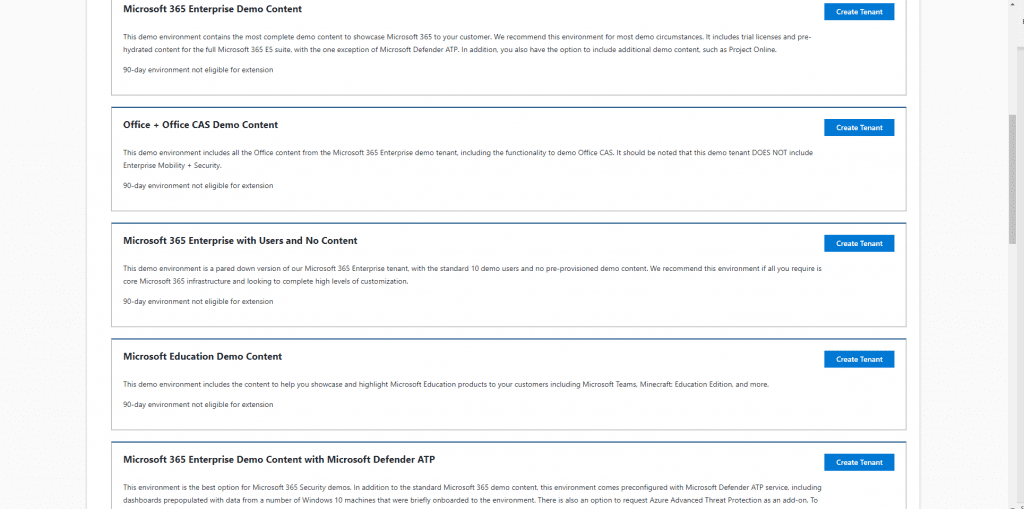1024x509 pixels.
Task: Create tenant for Microsoft 365 Enterprise Demo Content
Action: point(859,12)
